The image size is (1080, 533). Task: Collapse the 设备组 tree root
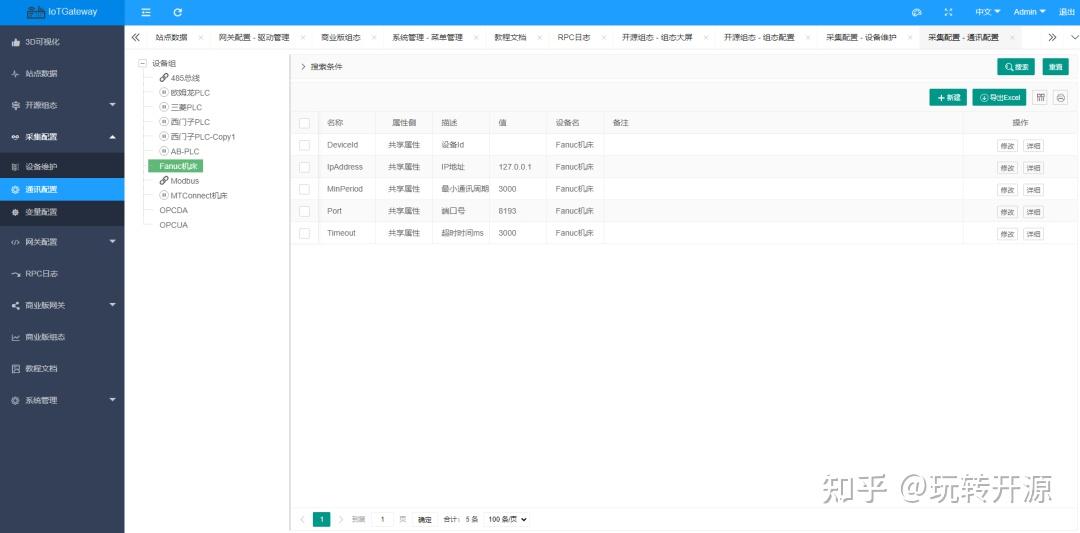143,63
